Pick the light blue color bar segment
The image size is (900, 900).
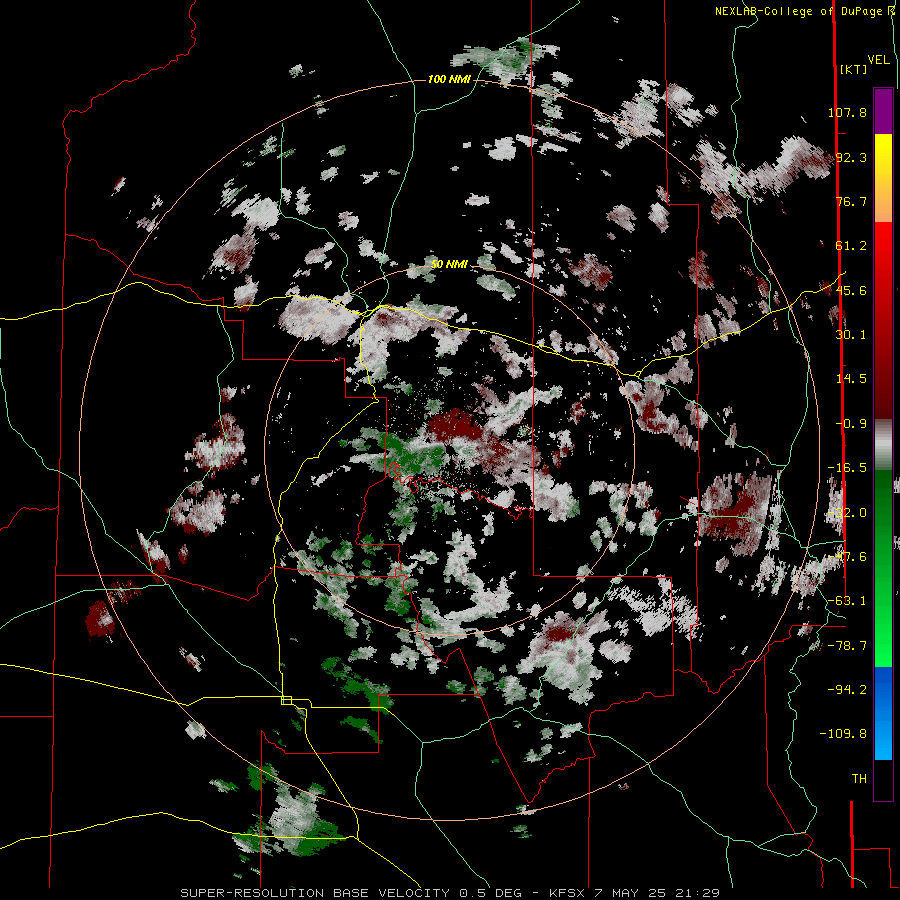883,740
